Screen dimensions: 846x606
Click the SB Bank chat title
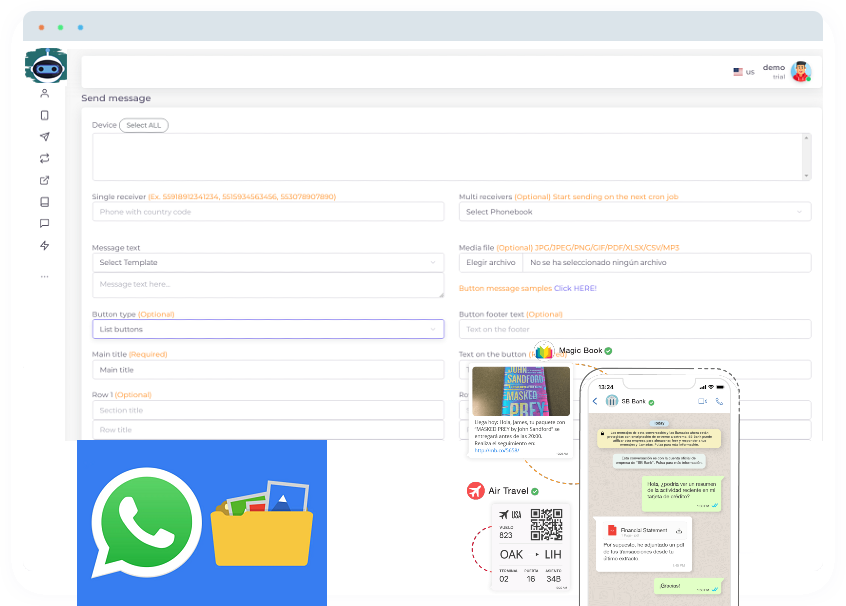tap(633, 401)
